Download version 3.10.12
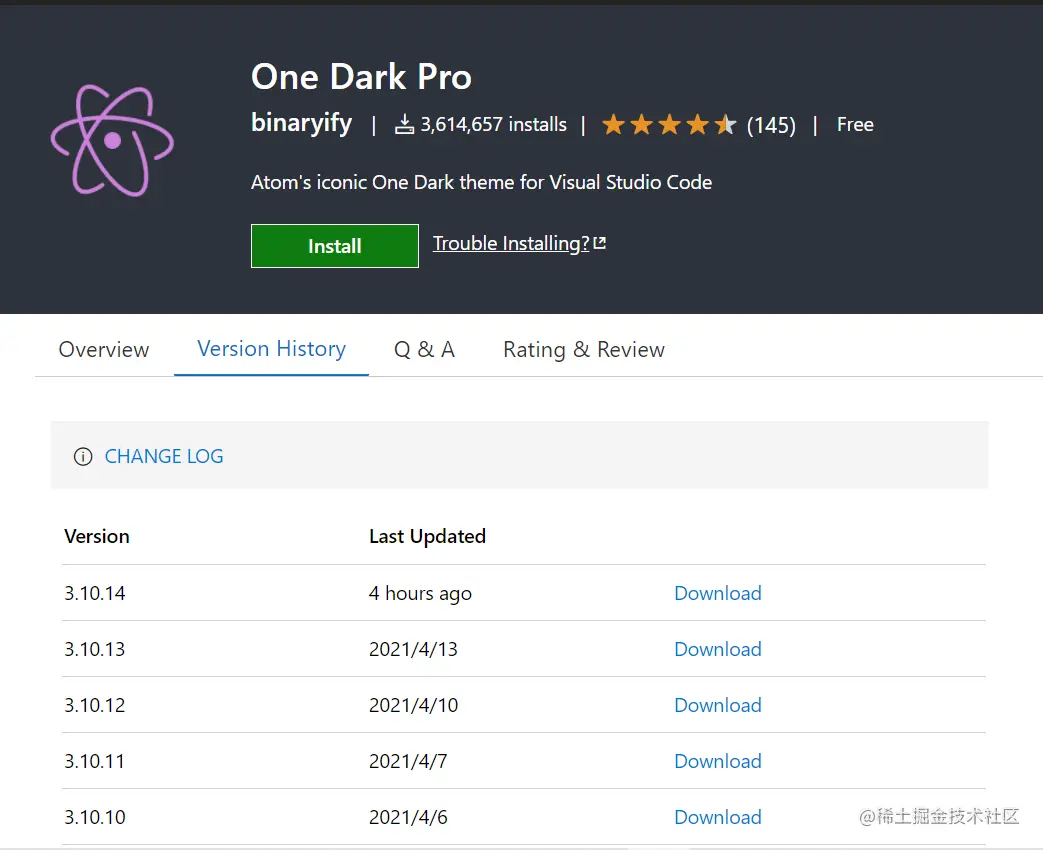The height and width of the screenshot is (850, 1043). (717, 705)
